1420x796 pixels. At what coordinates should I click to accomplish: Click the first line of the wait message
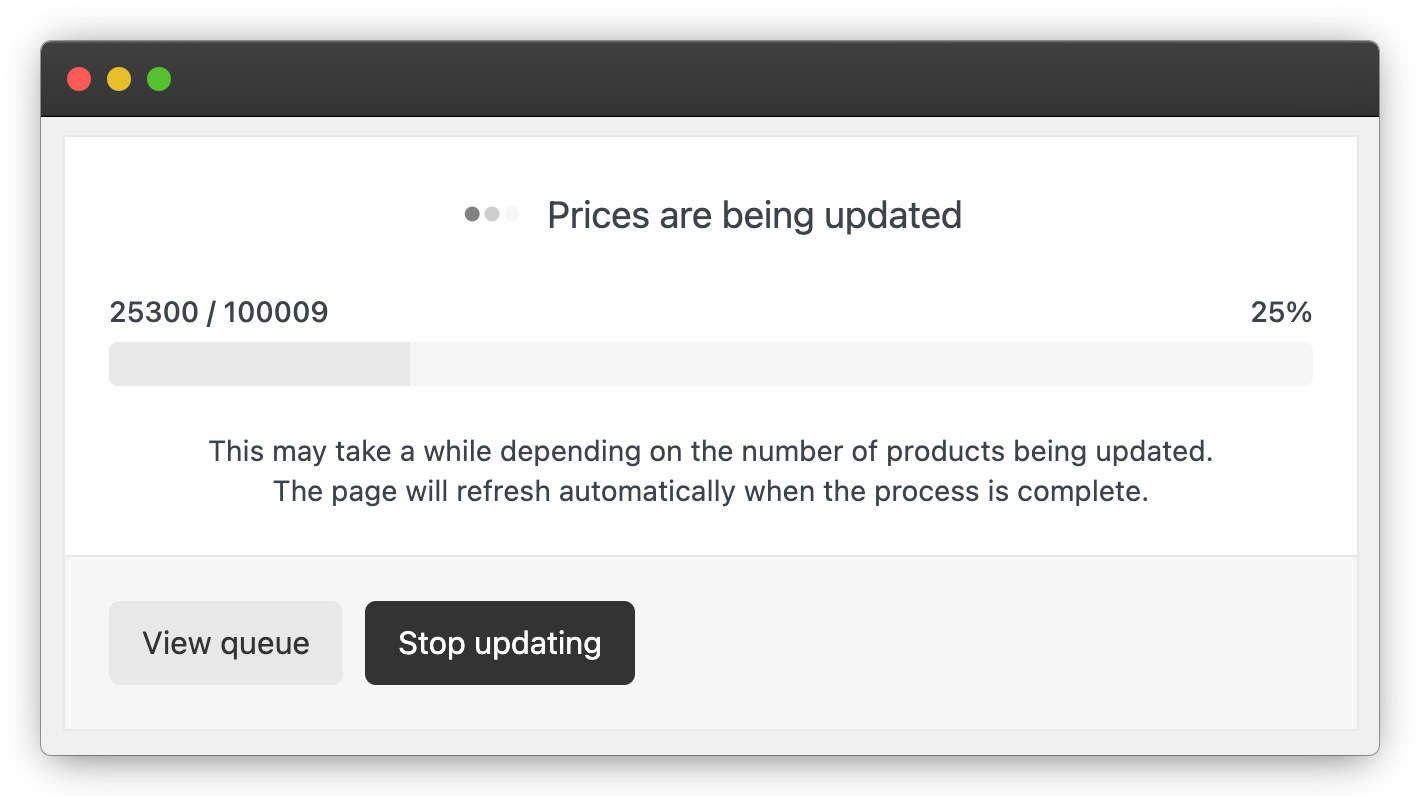click(x=710, y=451)
